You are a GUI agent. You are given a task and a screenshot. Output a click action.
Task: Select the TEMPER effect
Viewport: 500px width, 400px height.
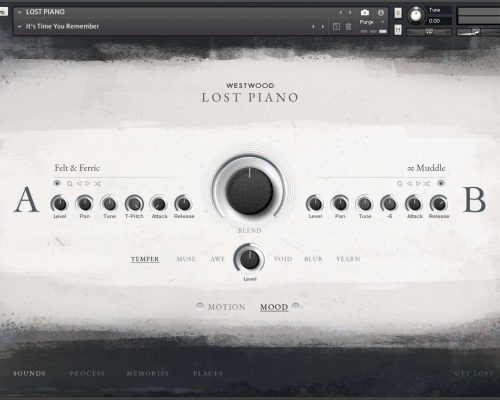(145, 259)
